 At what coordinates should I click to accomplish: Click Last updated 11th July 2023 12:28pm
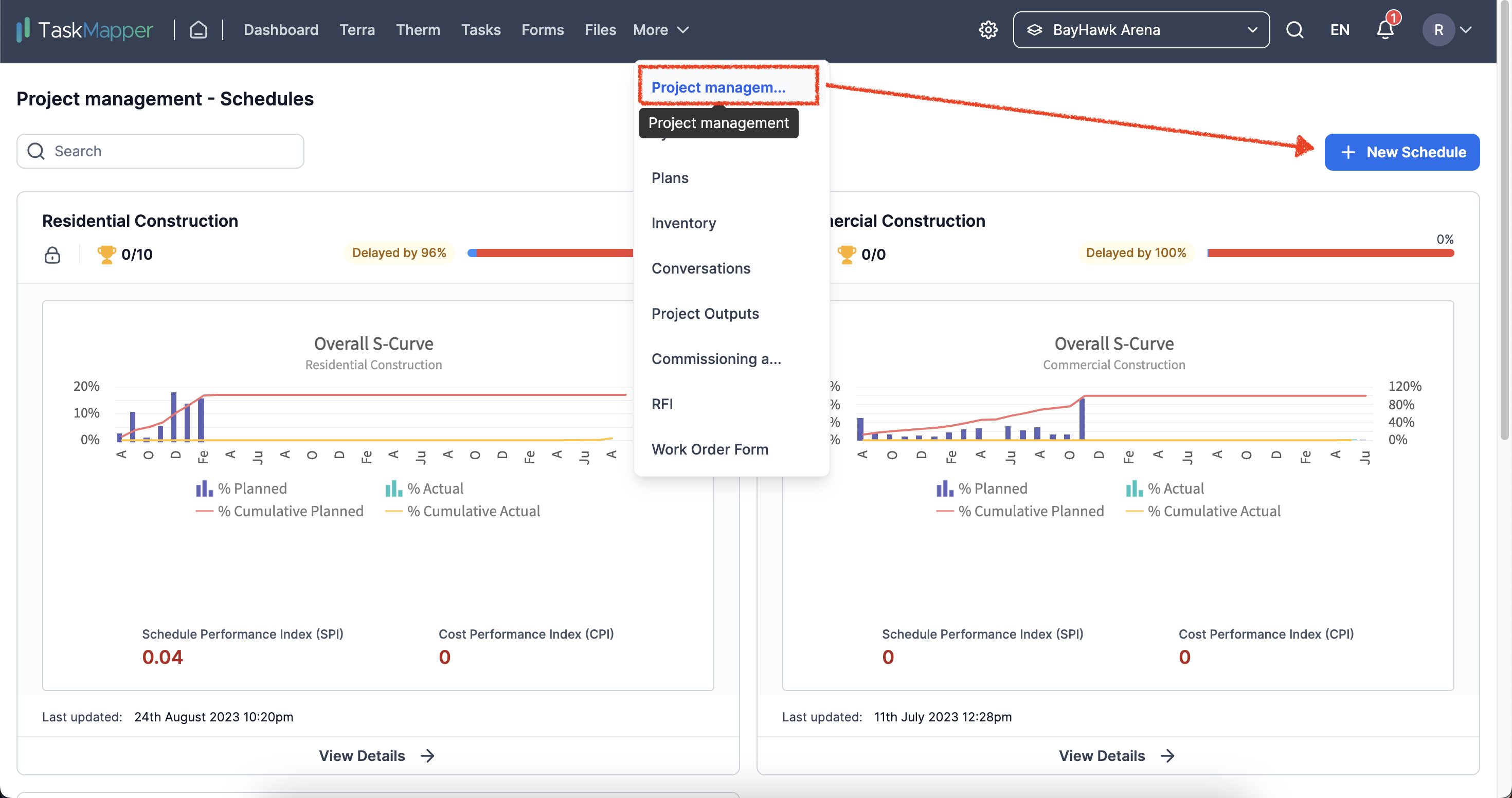click(x=896, y=716)
